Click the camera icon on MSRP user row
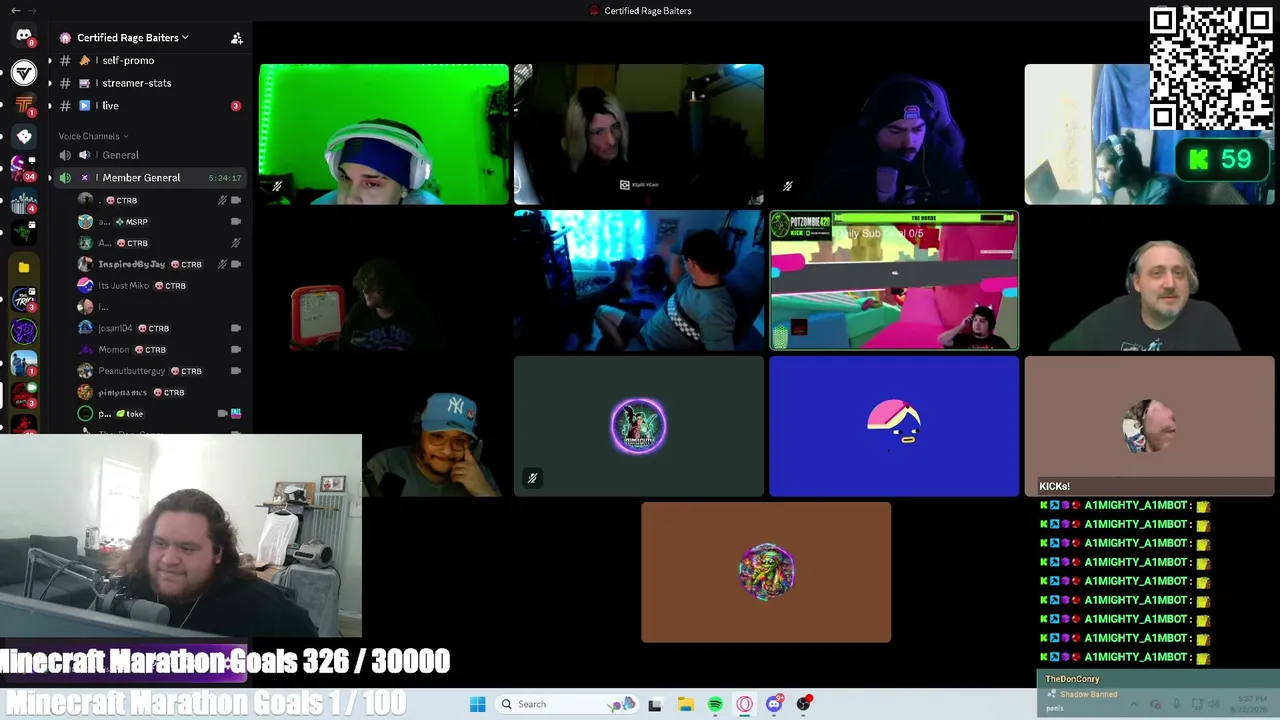 tap(236, 222)
